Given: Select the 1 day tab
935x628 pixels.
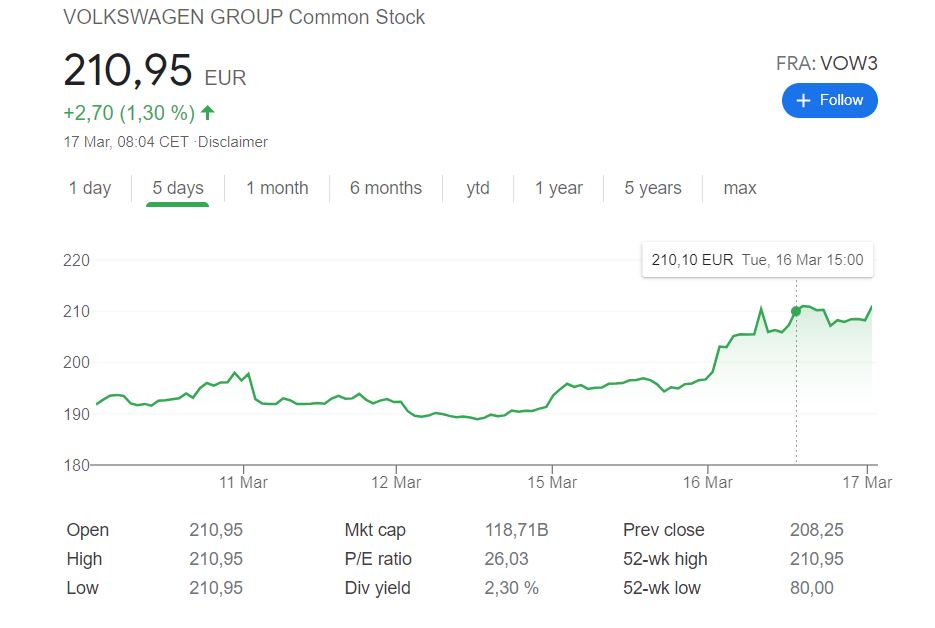Looking at the screenshot, I should [x=90, y=188].
